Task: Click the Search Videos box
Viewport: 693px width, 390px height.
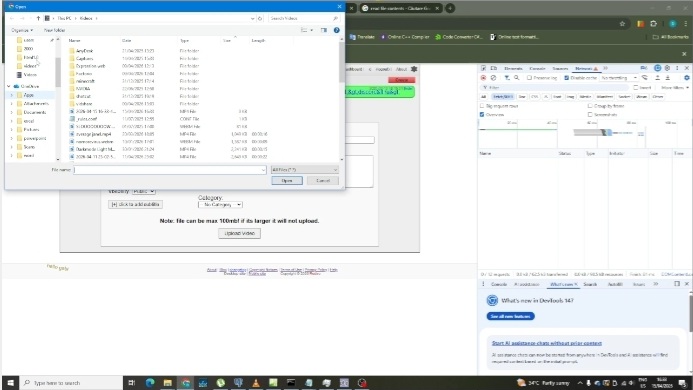Action: pyautogui.click(x=304, y=18)
